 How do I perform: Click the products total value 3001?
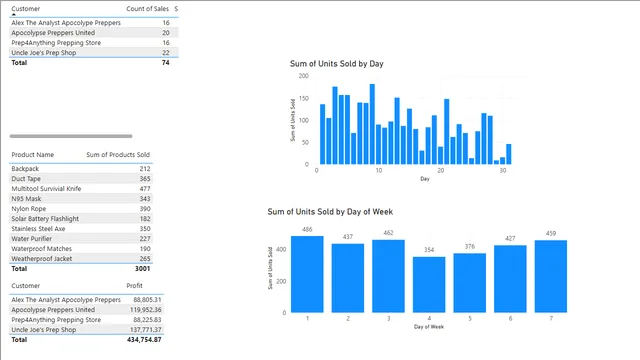coord(142,269)
